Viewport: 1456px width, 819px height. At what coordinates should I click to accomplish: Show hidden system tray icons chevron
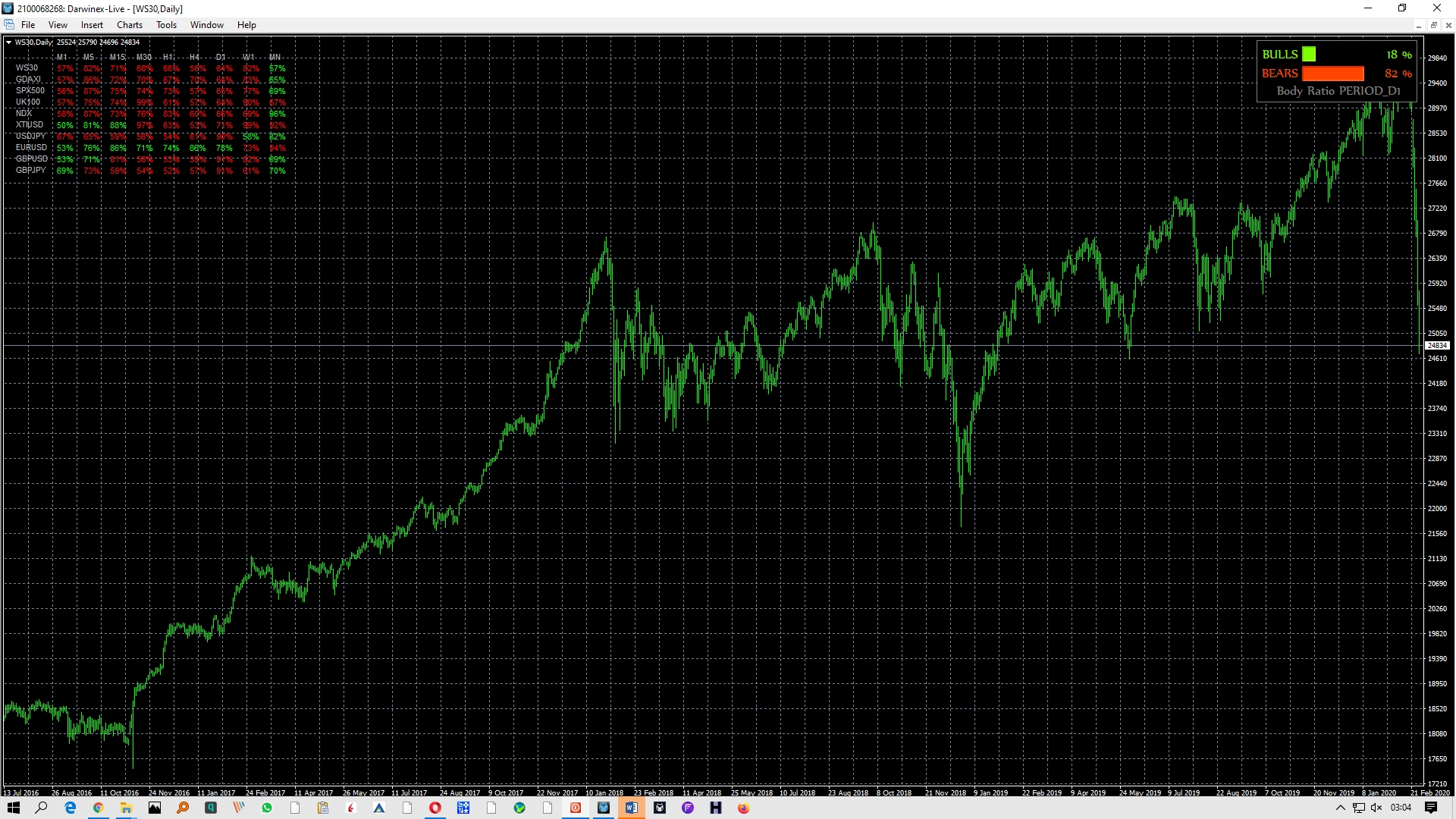pyautogui.click(x=1340, y=808)
